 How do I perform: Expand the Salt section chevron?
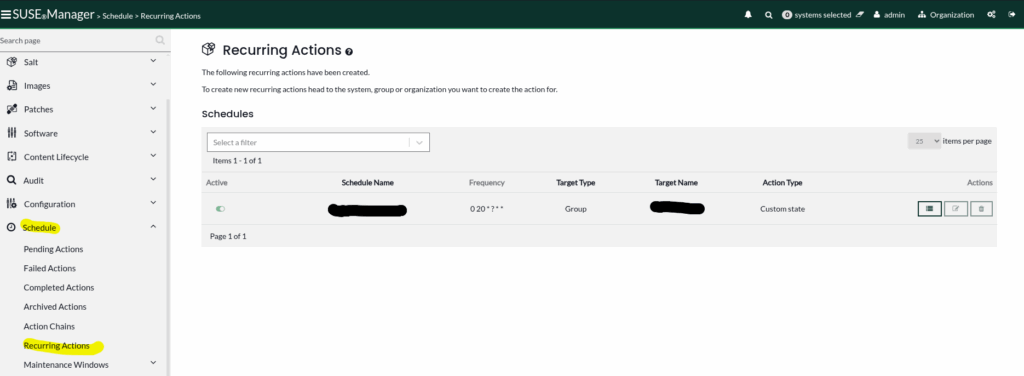point(153,61)
